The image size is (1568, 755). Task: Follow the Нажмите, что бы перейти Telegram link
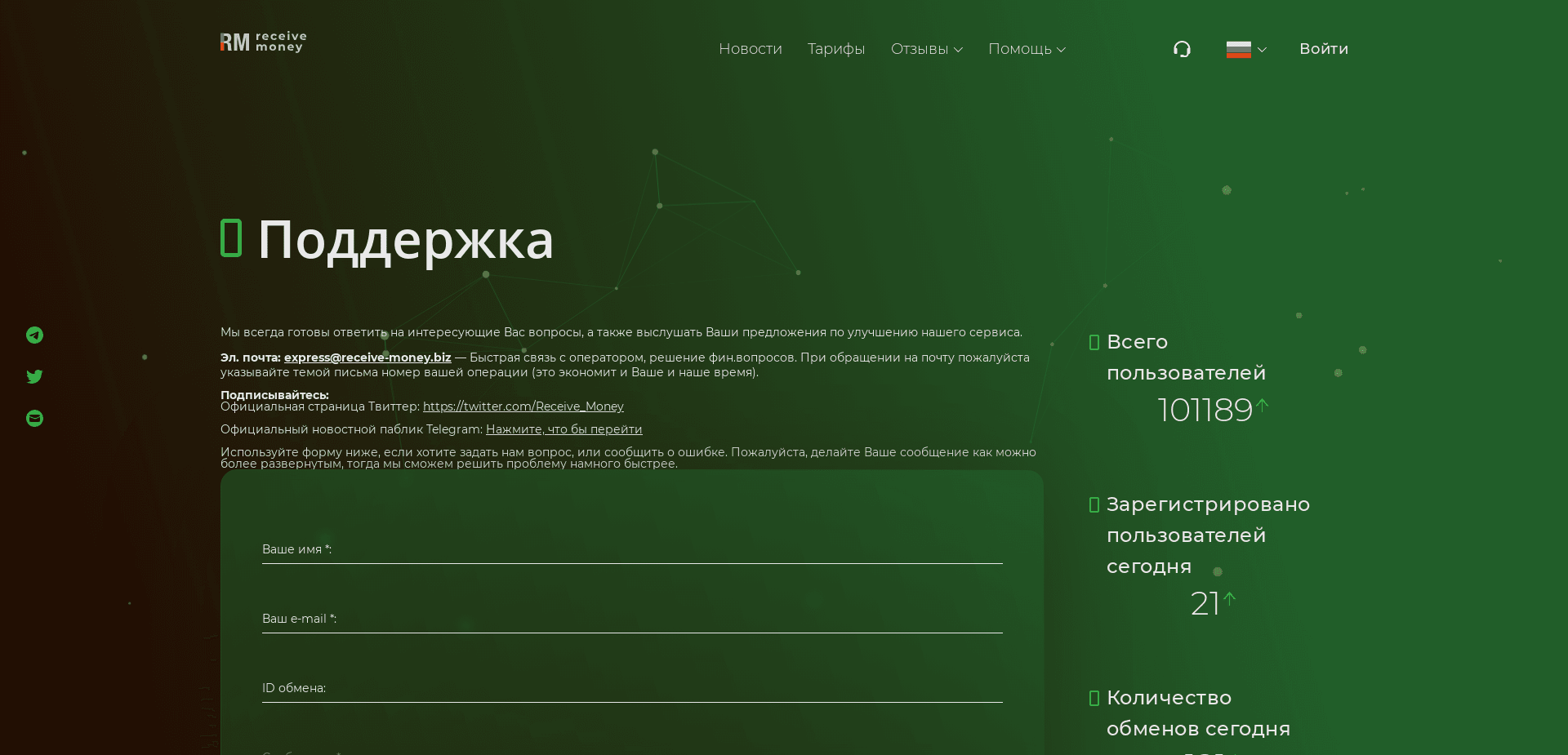(x=563, y=429)
